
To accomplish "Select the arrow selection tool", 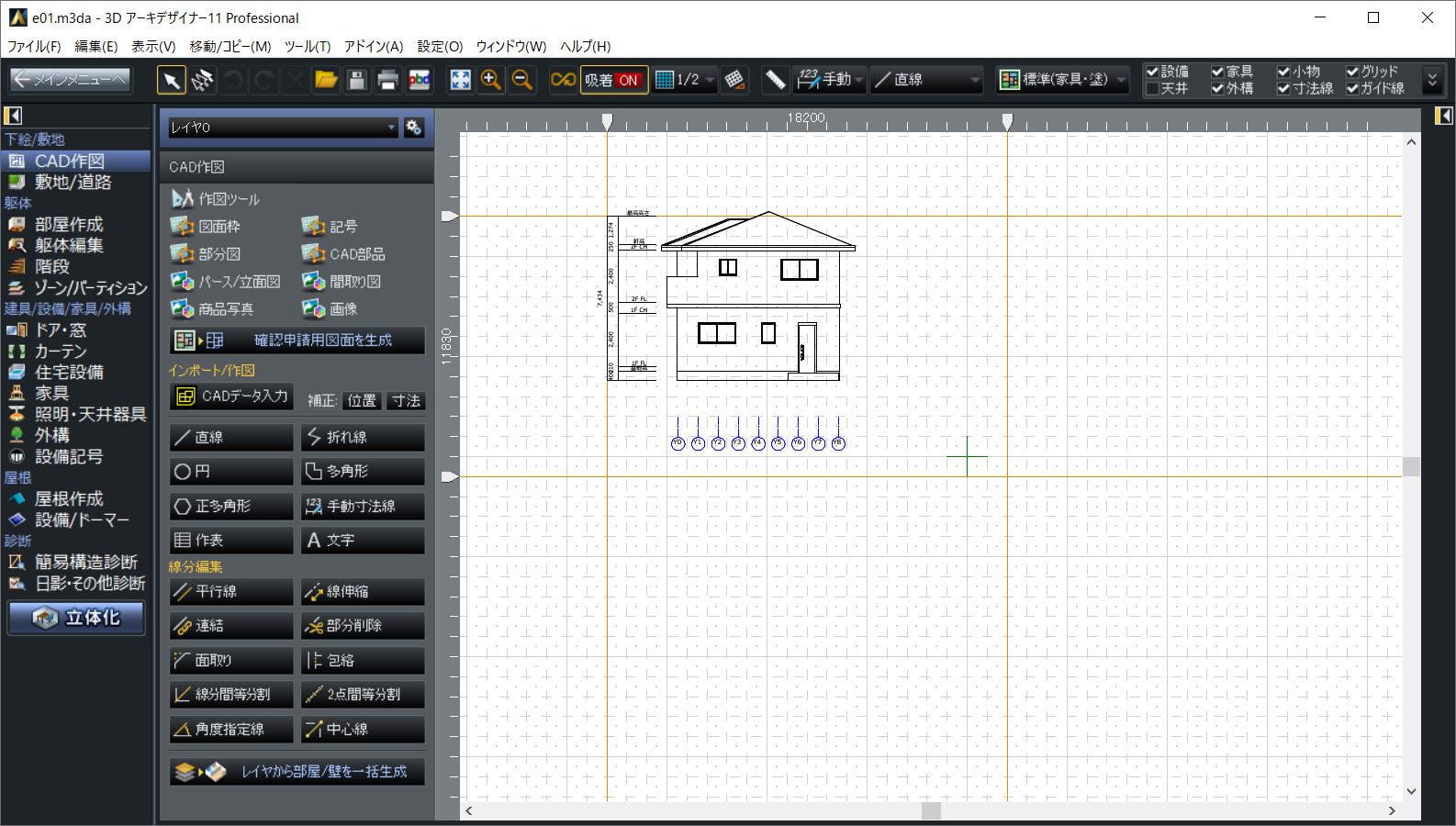I will (x=172, y=81).
